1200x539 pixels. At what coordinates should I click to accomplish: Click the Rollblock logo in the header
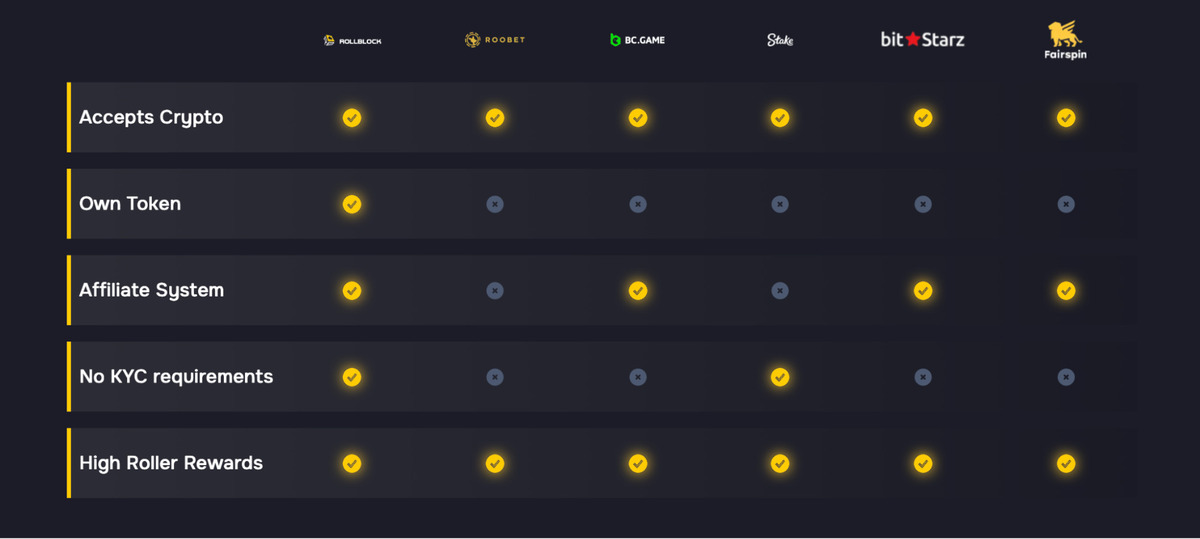pos(352,41)
